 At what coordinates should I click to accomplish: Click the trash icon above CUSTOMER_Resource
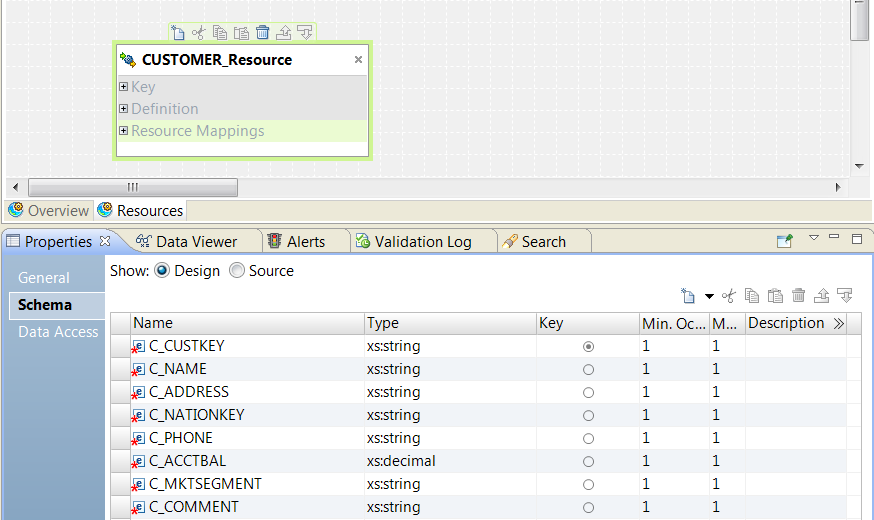[263, 32]
